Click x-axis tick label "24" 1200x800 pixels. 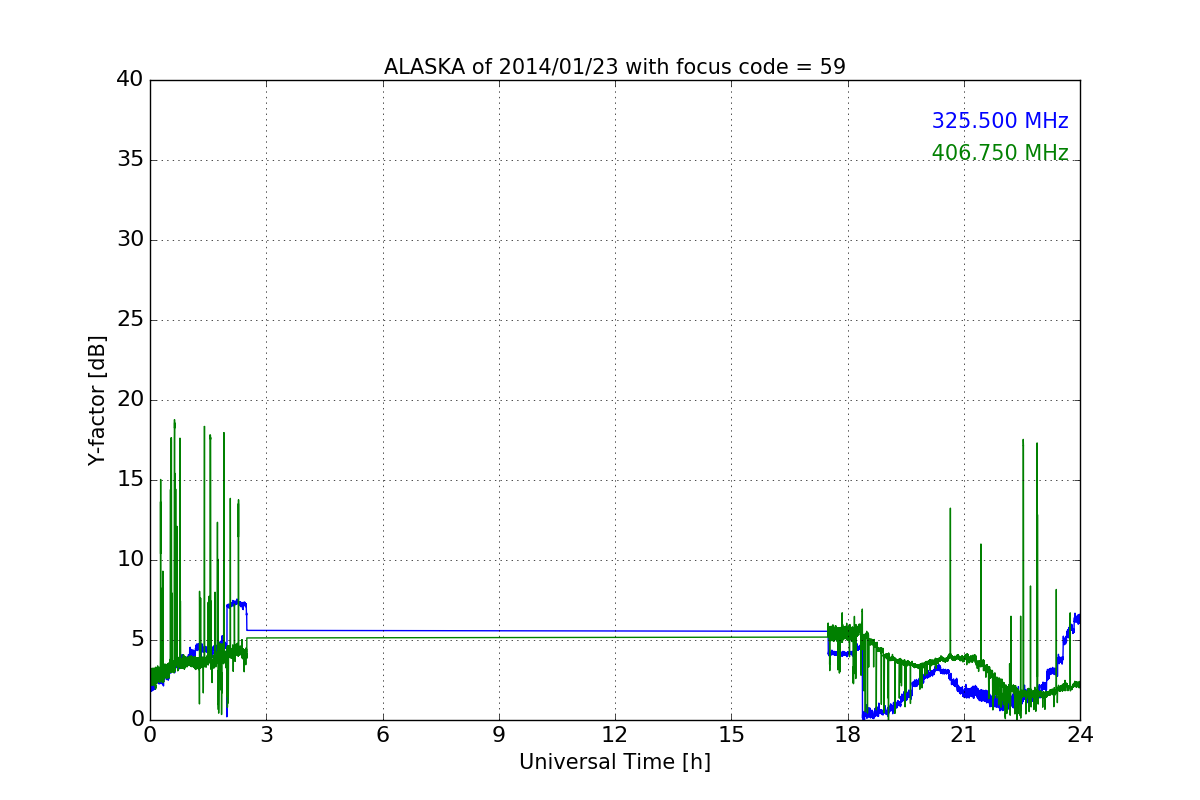(1080, 735)
